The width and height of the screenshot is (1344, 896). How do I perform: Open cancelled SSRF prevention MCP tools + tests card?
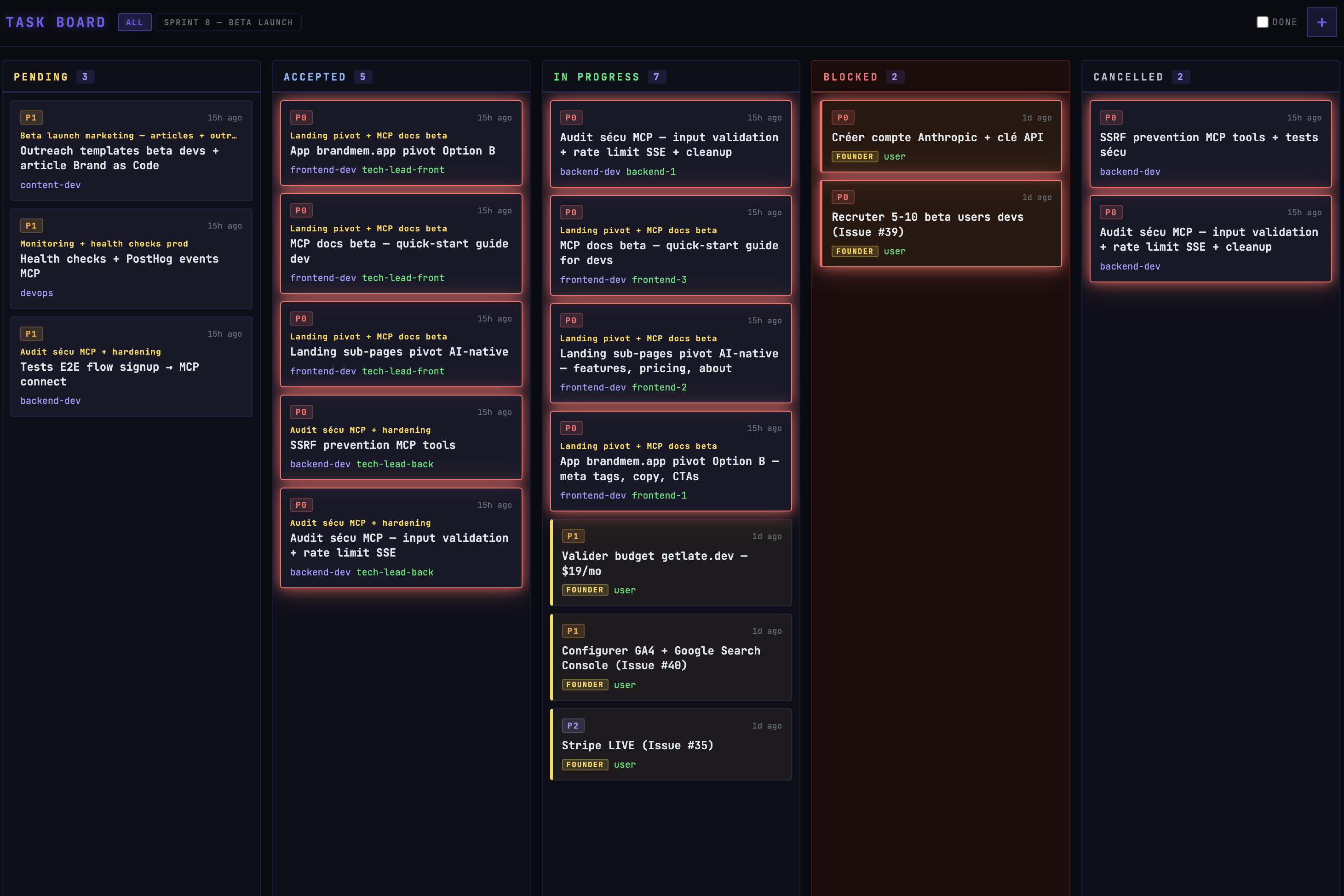point(1210,144)
